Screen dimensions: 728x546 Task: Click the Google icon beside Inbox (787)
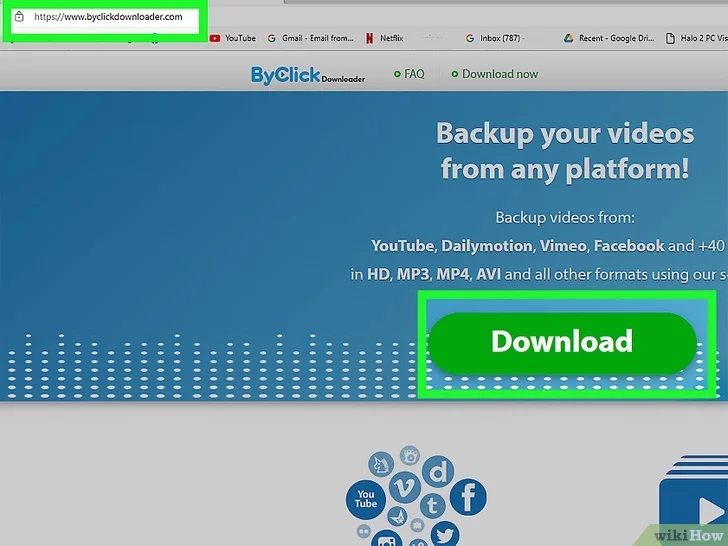pos(470,38)
